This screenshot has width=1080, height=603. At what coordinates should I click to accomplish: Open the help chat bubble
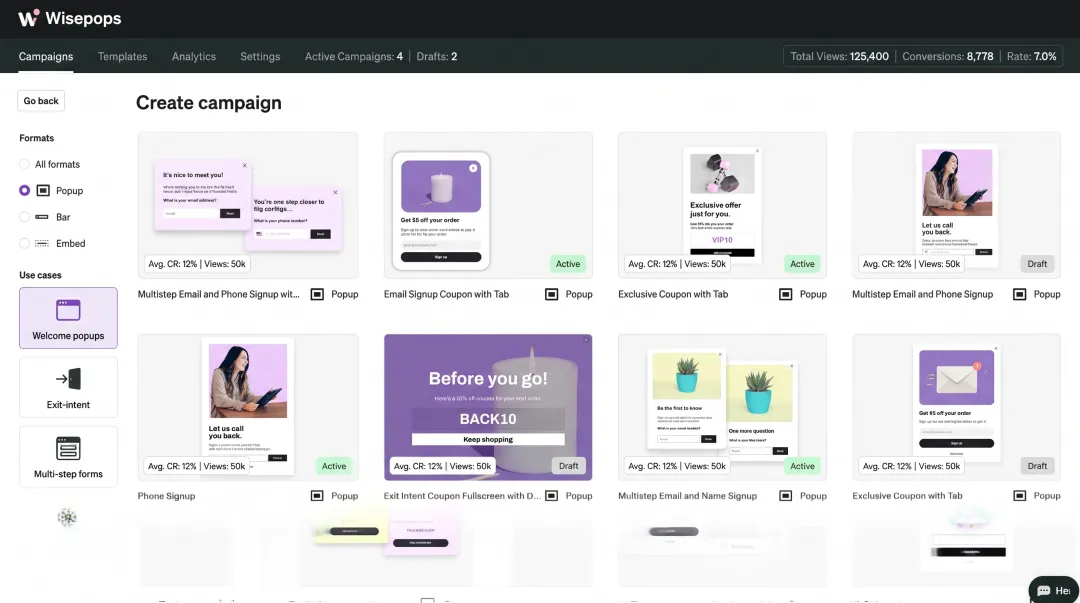click(1054, 590)
